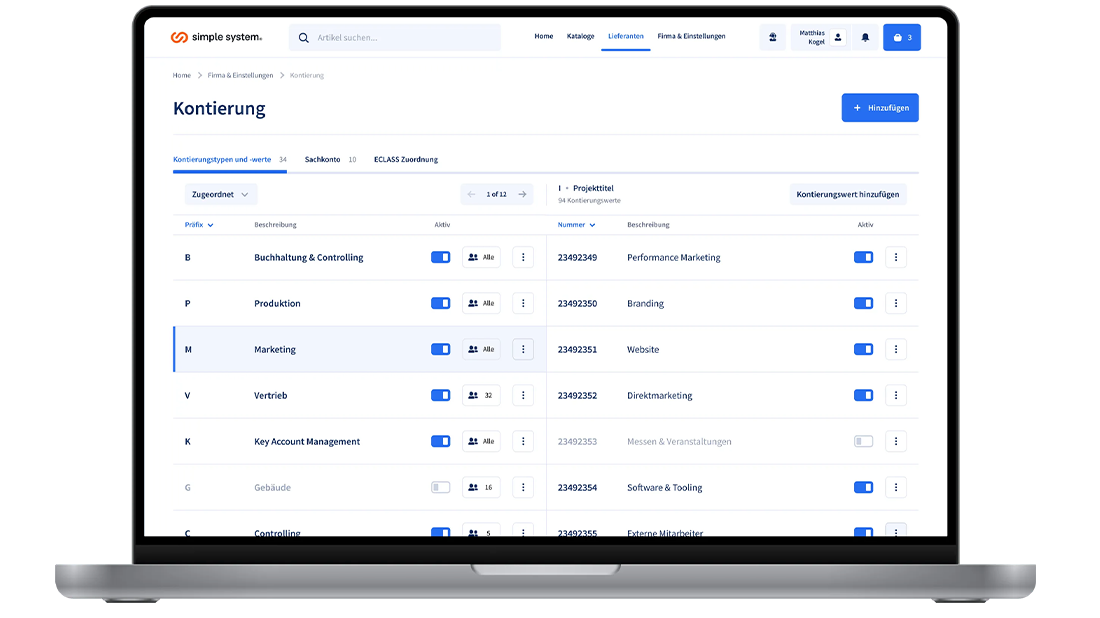The height and width of the screenshot is (618, 1100).
Task: Open Firma & Einstellungen breadcrumb link
Action: pyautogui.click(x=240, y=75)
